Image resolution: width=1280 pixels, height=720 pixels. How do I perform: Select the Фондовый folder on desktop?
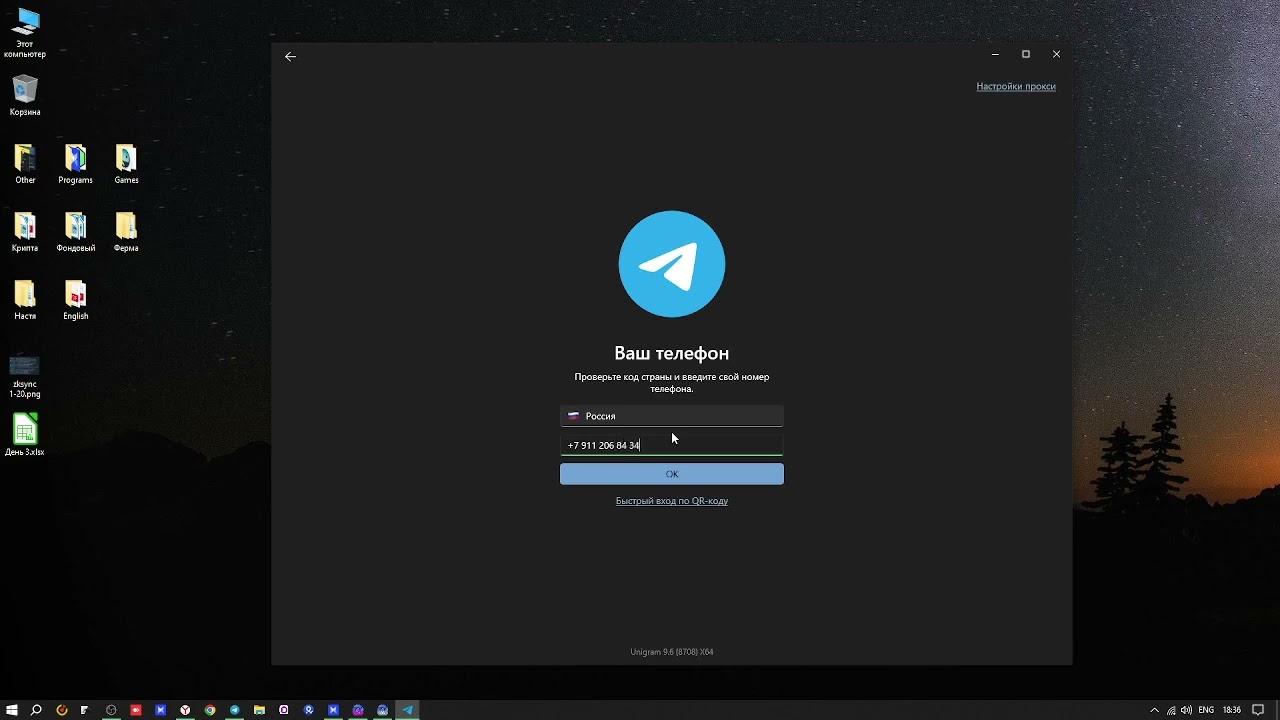[76, 232]
